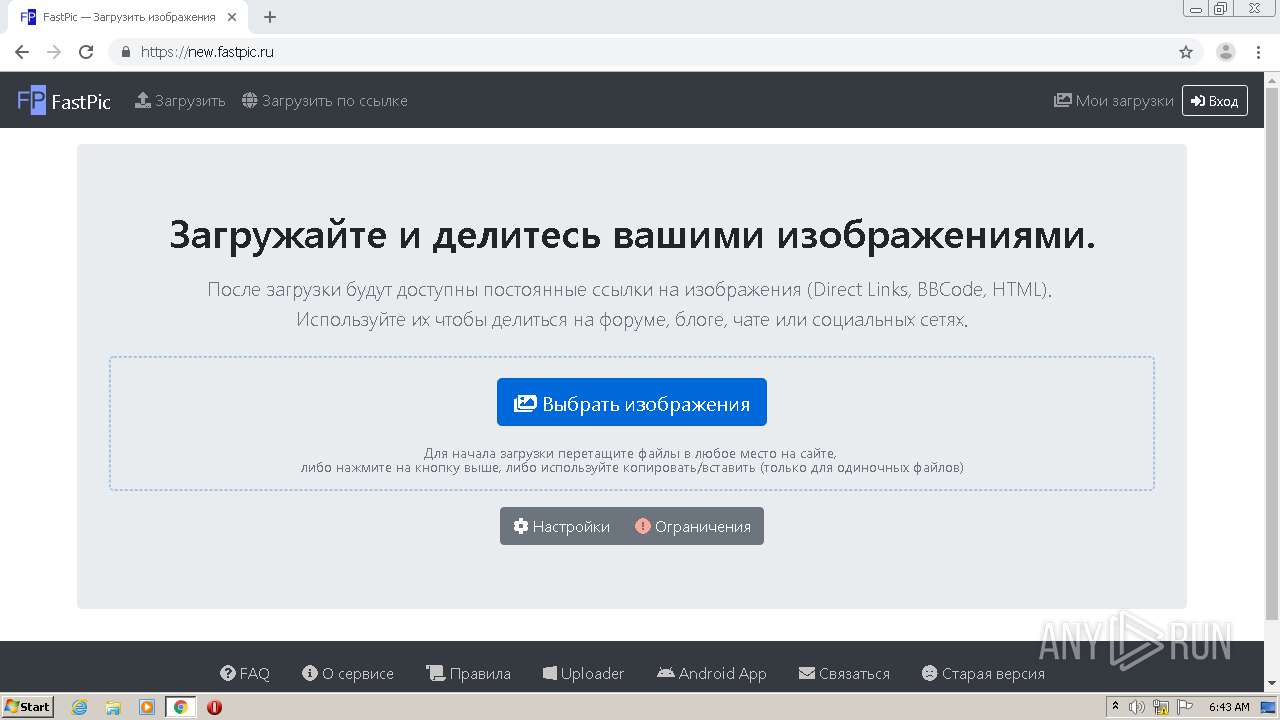Viewport: 1280px width, 720px height.
Task: Click the upload icon beside Загрузить
Action: [143, 100]
